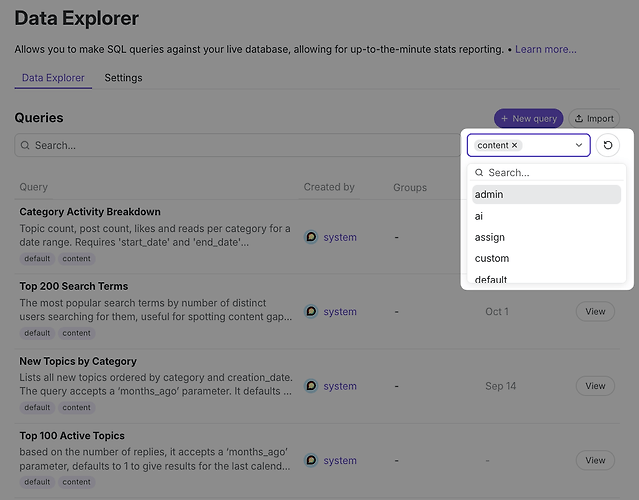Click system avatar for New Topics by Category
639x500 pixels.
[311, 386]
